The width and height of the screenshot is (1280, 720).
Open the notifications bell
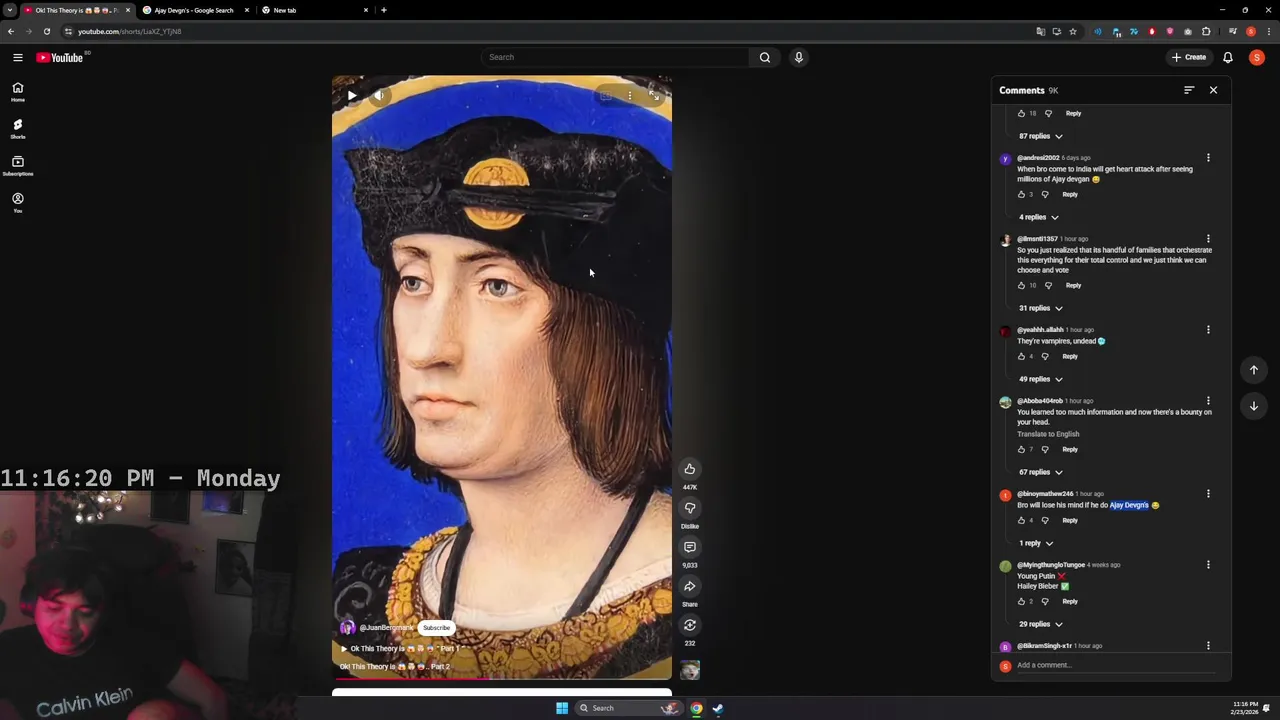click(1228, 57)
